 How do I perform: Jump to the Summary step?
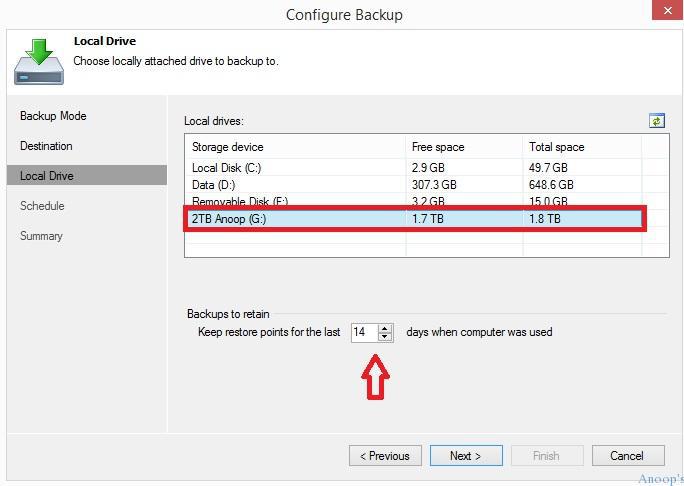pyautogui.click(x=41, y=236)
